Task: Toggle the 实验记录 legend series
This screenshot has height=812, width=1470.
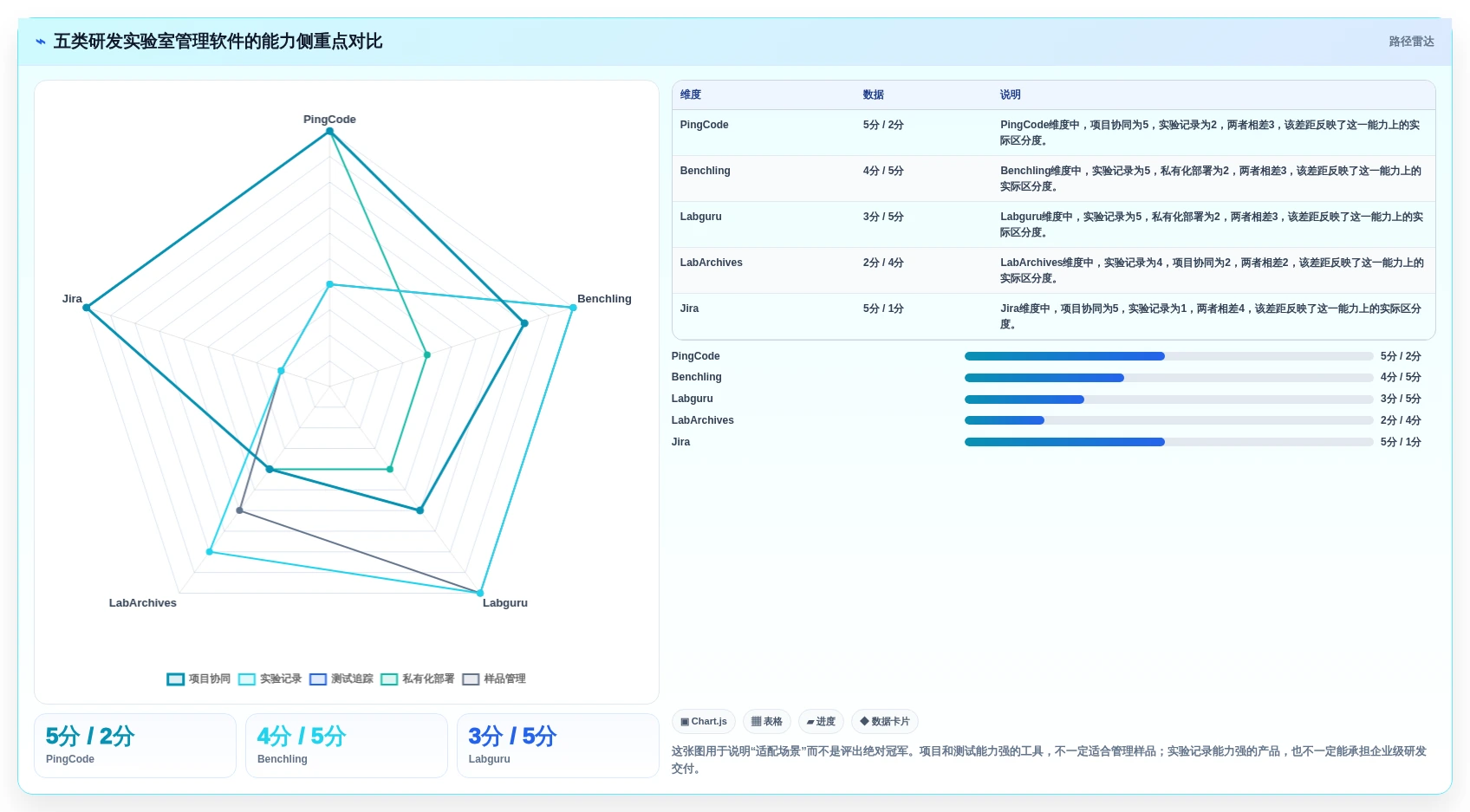Action: click(270, 679)
